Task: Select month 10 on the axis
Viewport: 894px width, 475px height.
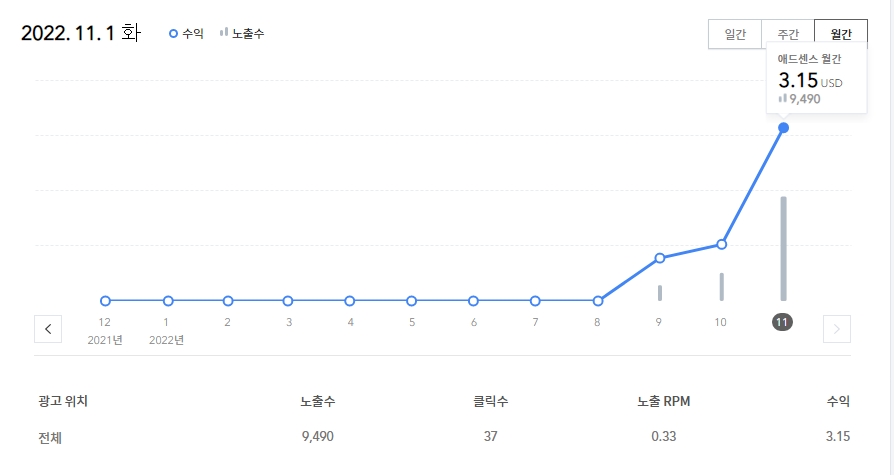Action: (720, 322)
